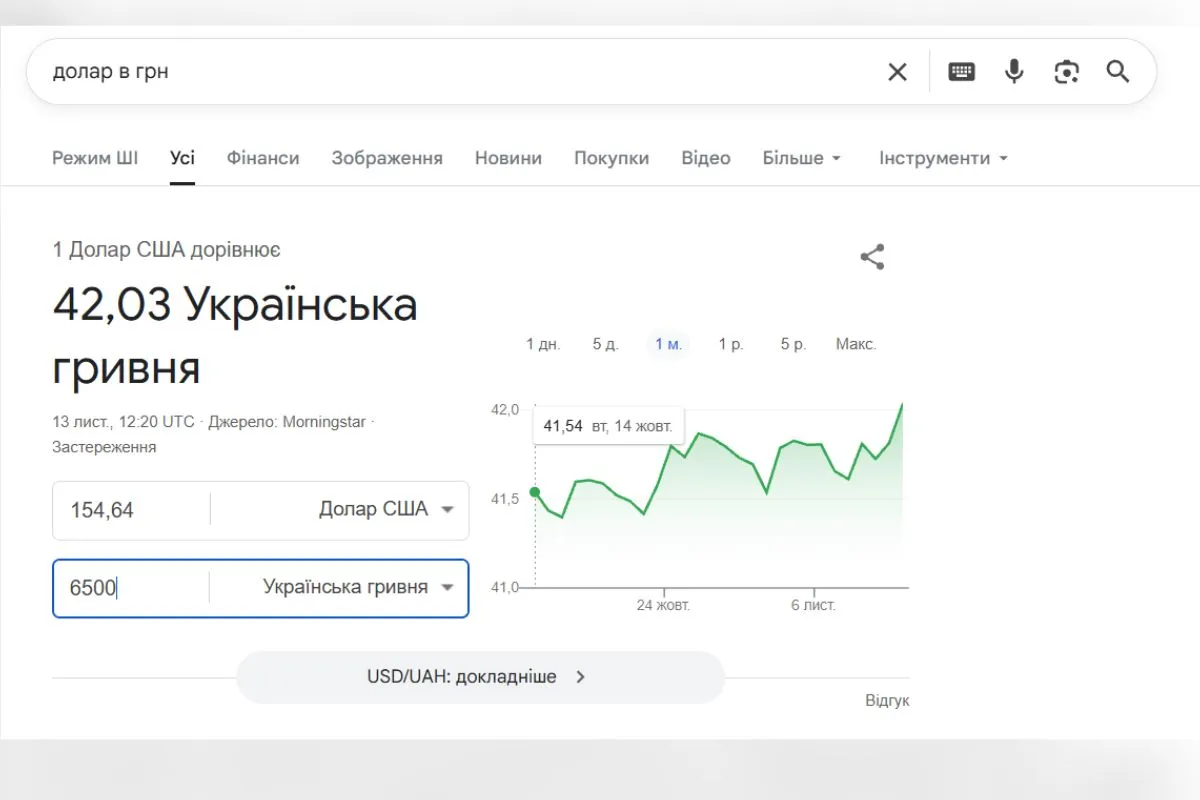This screenshot has width=1200, height=800.
Task: Select the 1 р. chart range
Action: (731, 343)
